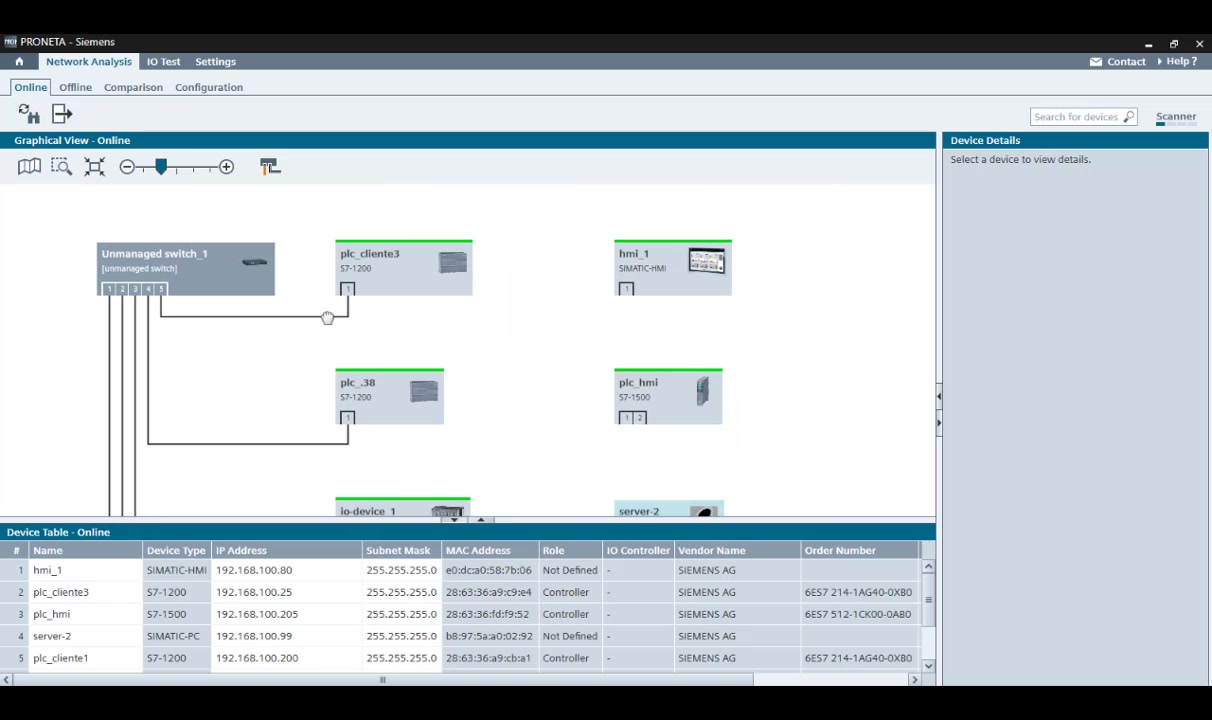Select the plc_hmi S7-1500 device icon
The width and height of the screenshot is (1212, 720).
click(702, 390)
